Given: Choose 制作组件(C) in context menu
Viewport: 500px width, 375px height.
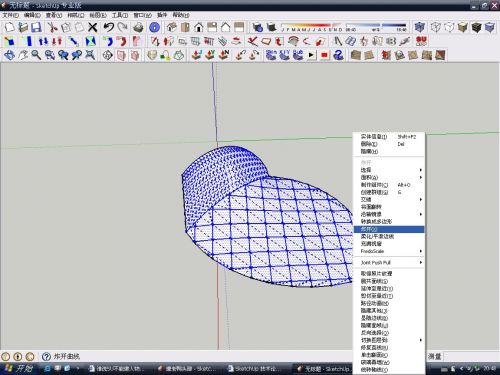Looking at the screenshot, I should 389,185.
